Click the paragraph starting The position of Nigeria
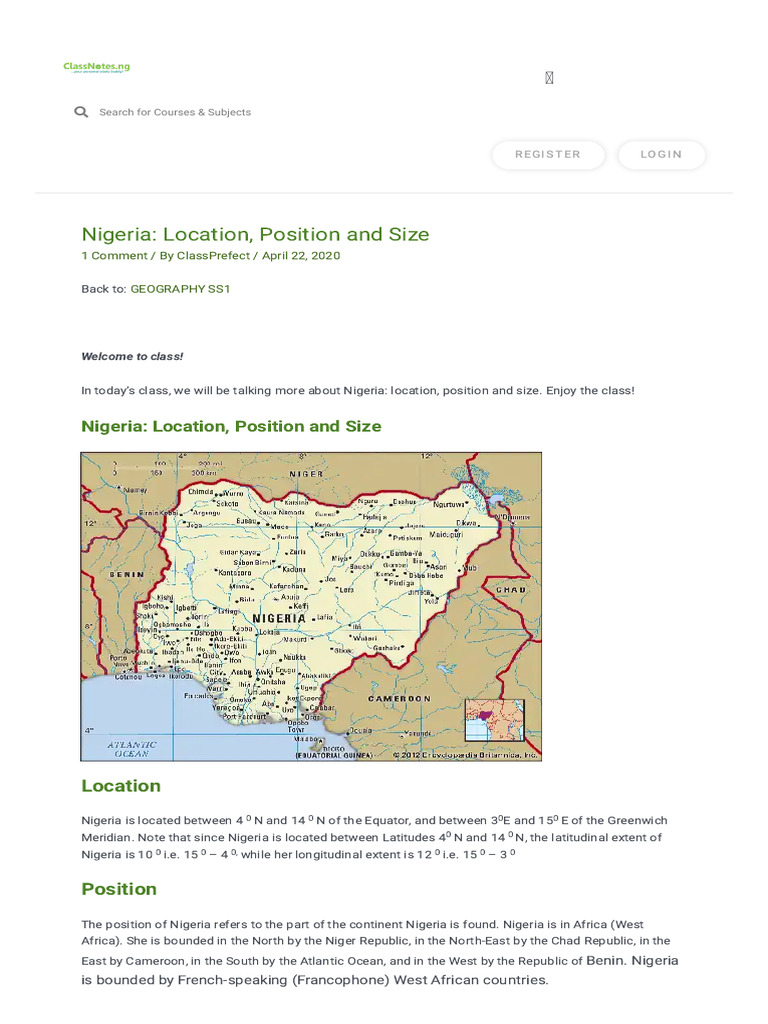Viewport: 768px width, 1024px height. click(379, 952)
